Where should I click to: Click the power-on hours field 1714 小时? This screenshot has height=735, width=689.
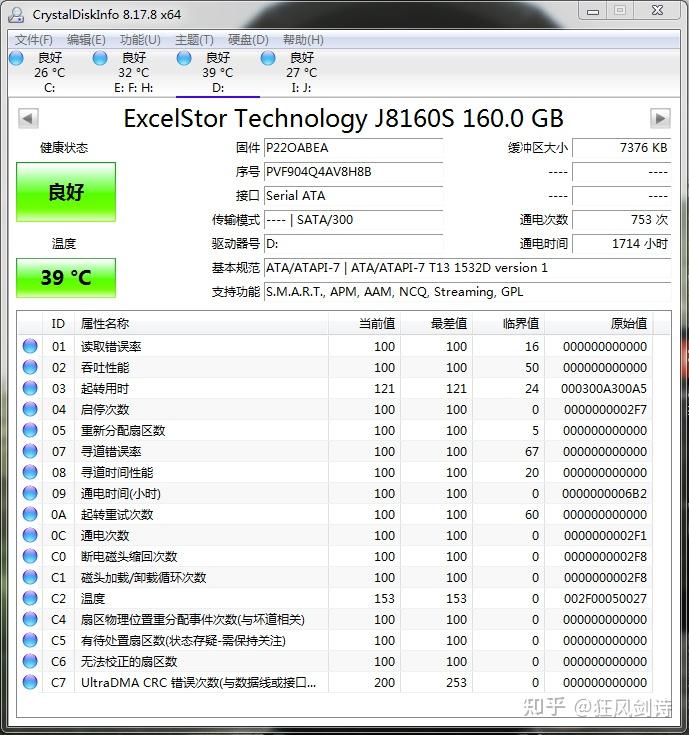pos(622,243)
